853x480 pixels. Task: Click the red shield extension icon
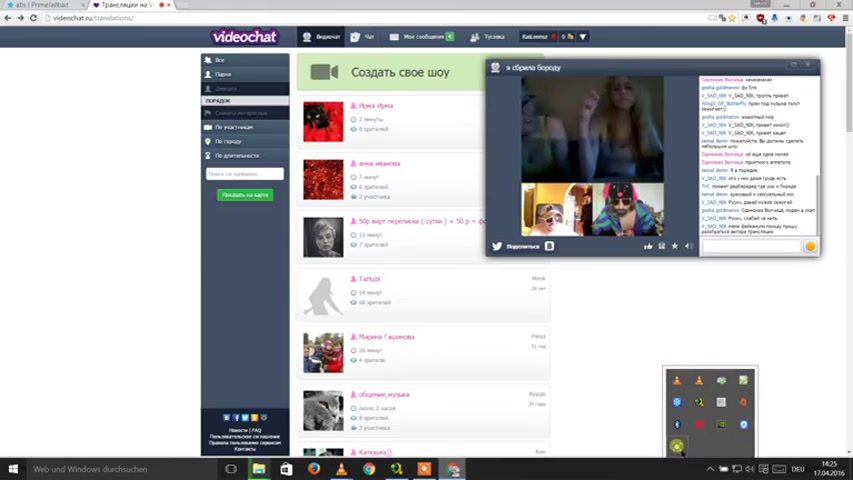pos(761,19)
